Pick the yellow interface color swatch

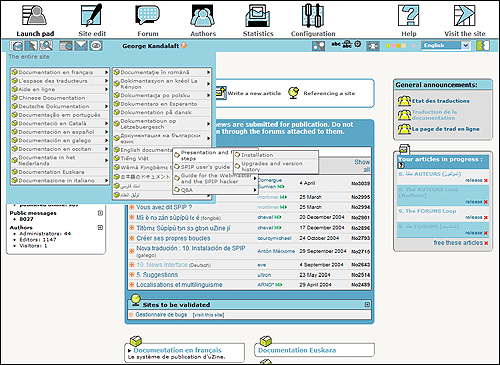(388, 45)
